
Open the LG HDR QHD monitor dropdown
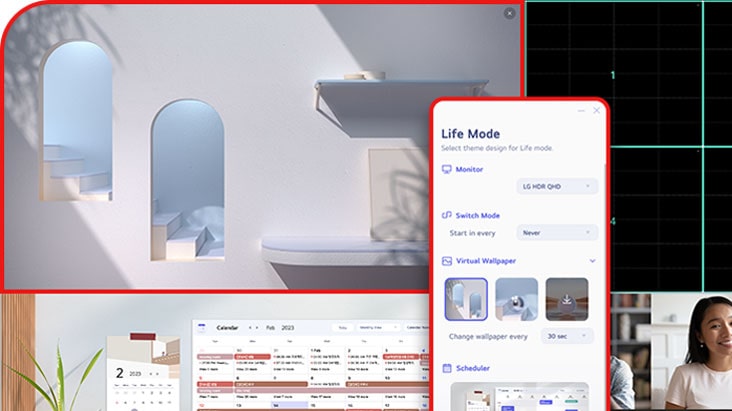(x=557, y=186)
